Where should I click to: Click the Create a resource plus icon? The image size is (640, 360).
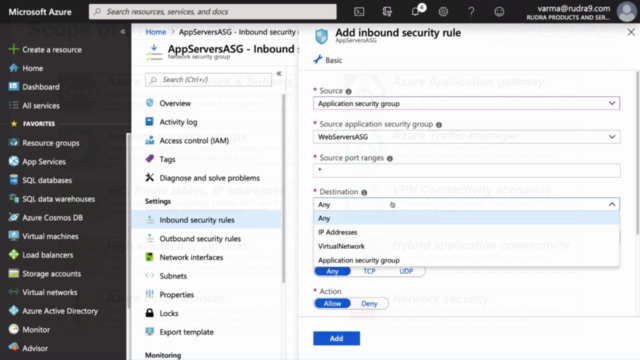point(13,49)
